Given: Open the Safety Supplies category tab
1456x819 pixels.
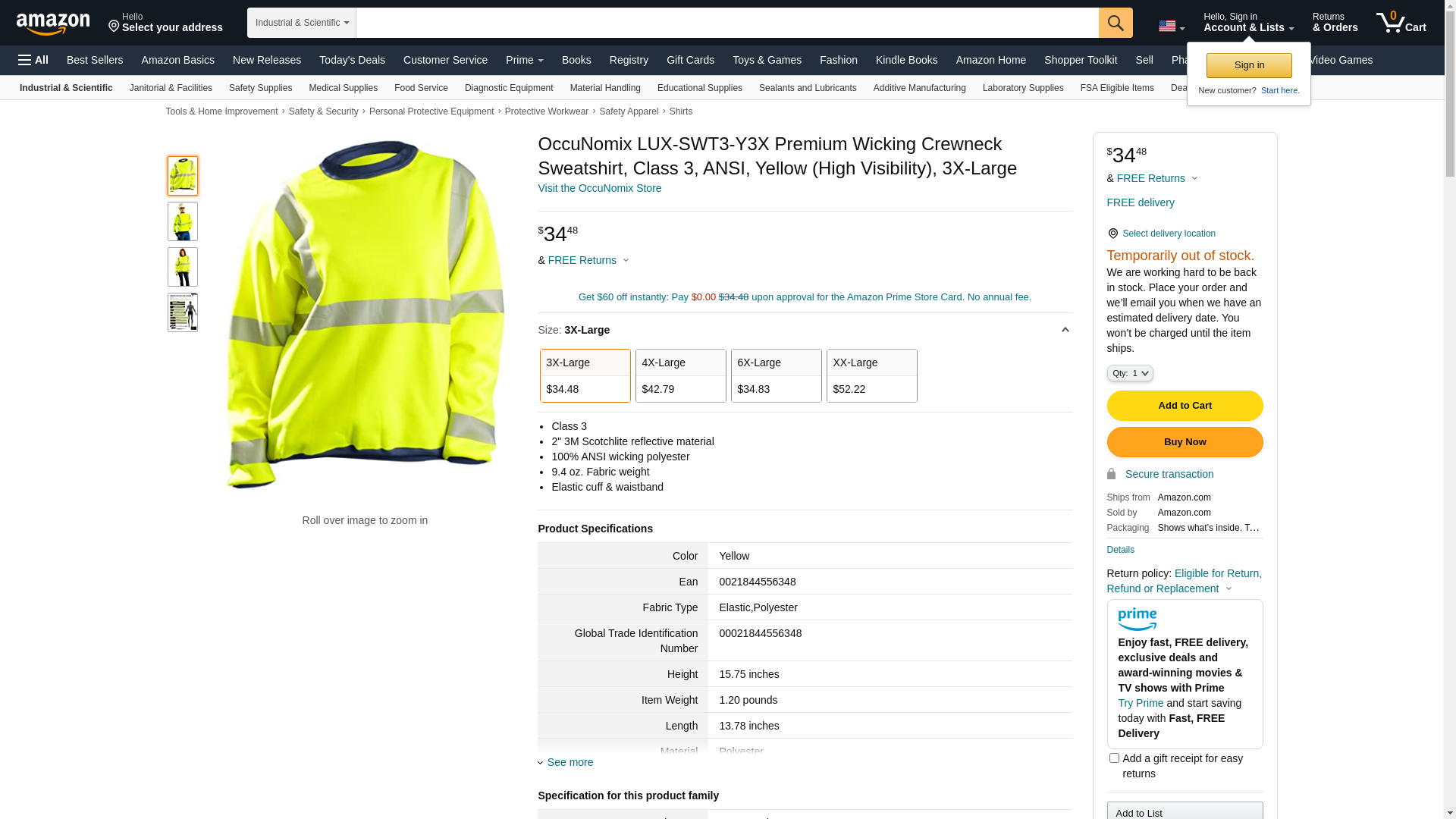Looking at the screenshot, I should (260, 88).
